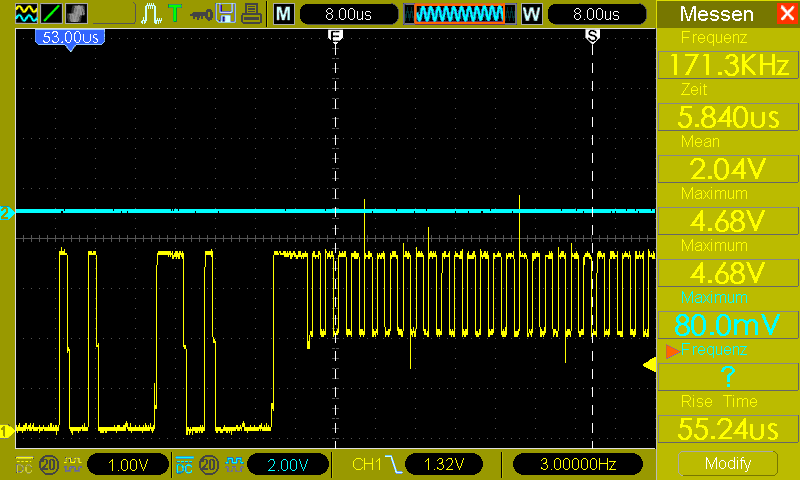Viewport: 800px width, 480px height.
Task: Select the 55.24us Rise Time measurement
Action: coord(728,429)
